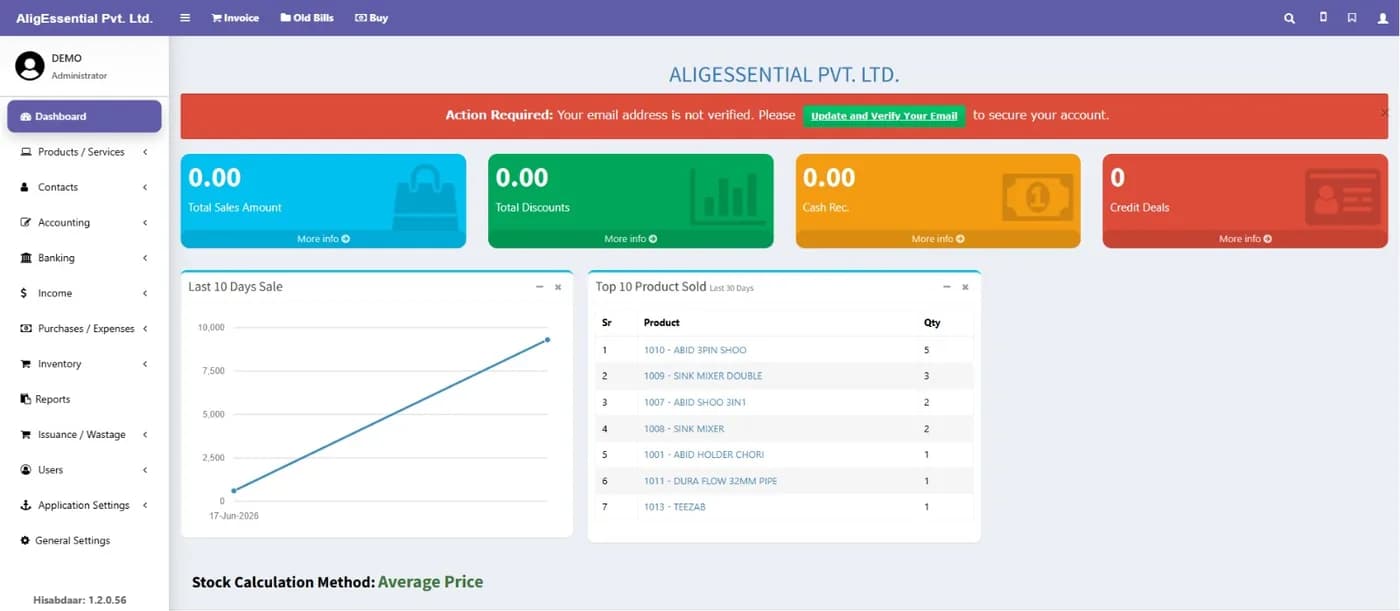Click the AligEssential Pvt. Ltd. brand logo

coord(84,18)
